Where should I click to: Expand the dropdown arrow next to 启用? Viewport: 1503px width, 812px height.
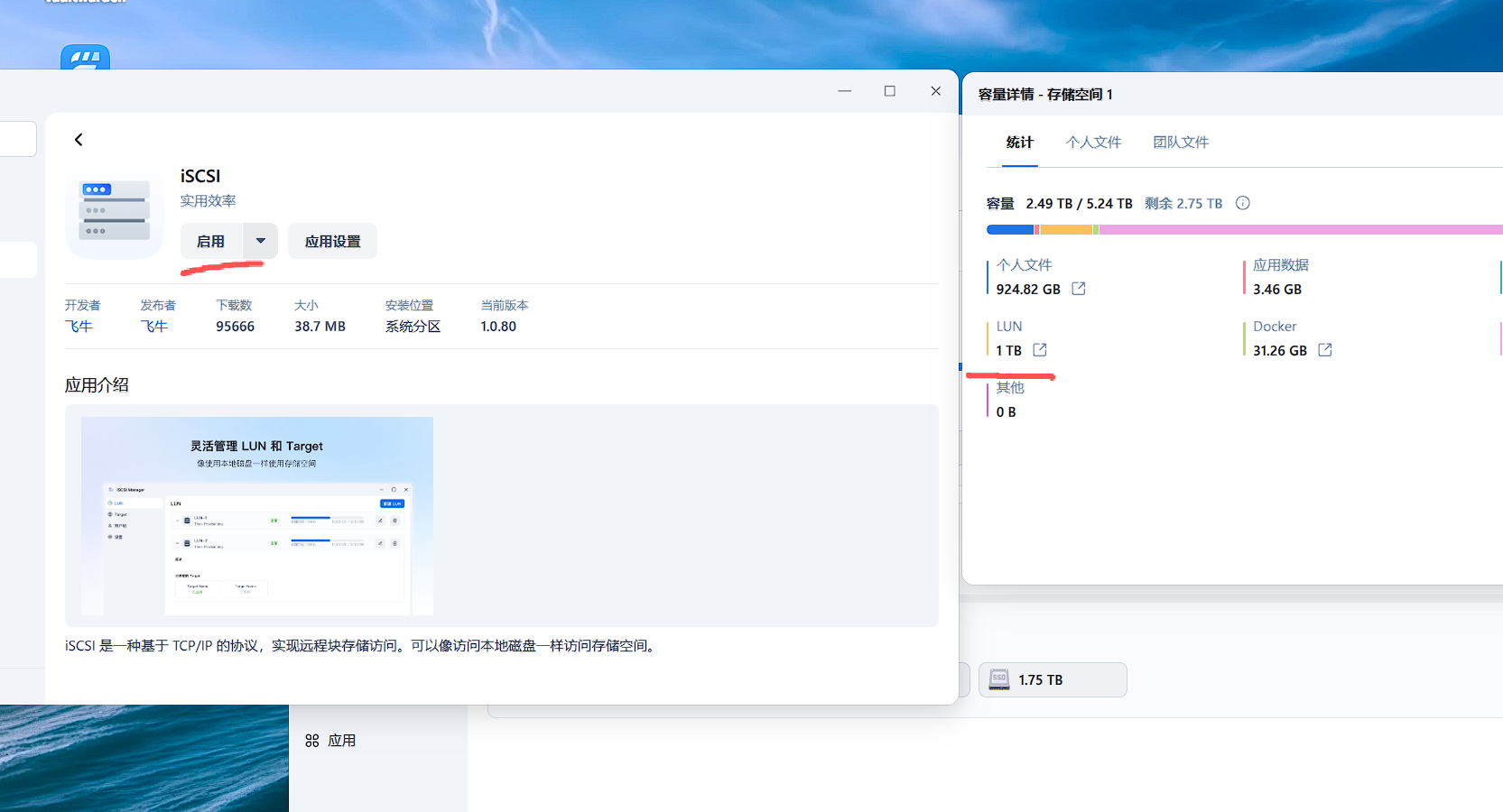click(261, 241)
